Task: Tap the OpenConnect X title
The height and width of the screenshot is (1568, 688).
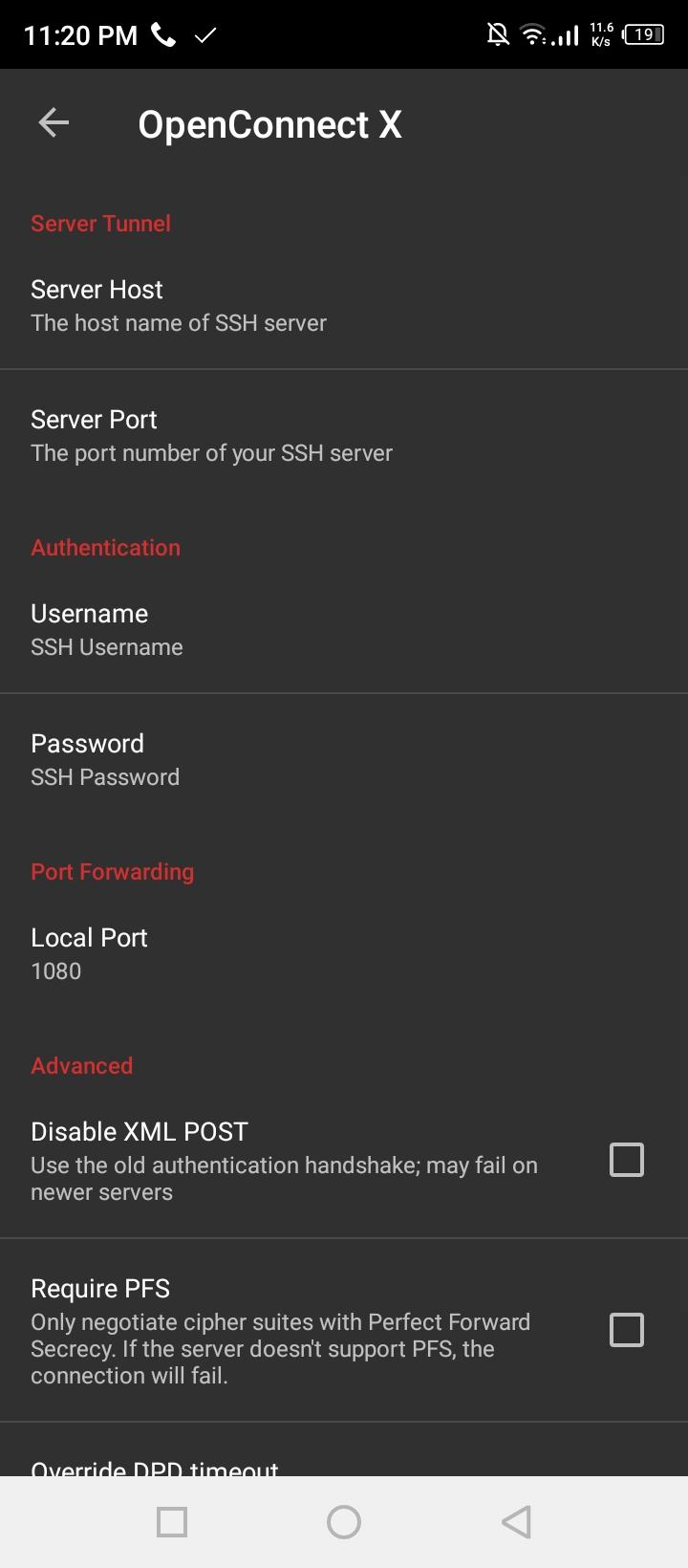Action: point(269,124)
